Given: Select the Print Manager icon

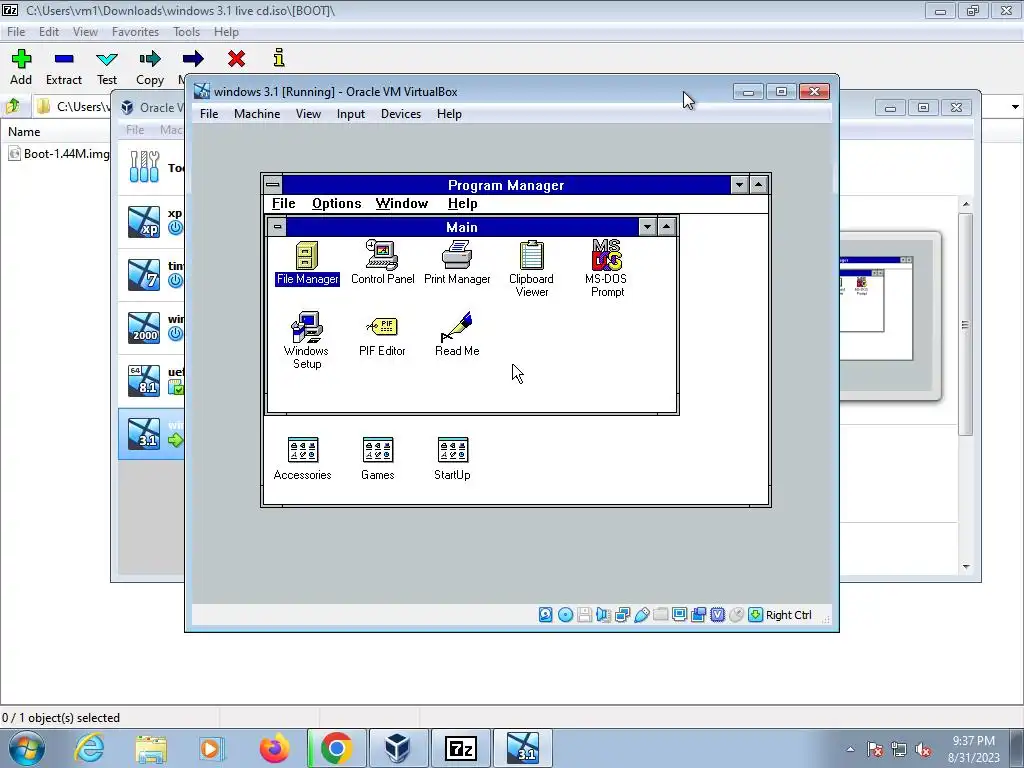Looking at the screenshot, I should [456, 263].
